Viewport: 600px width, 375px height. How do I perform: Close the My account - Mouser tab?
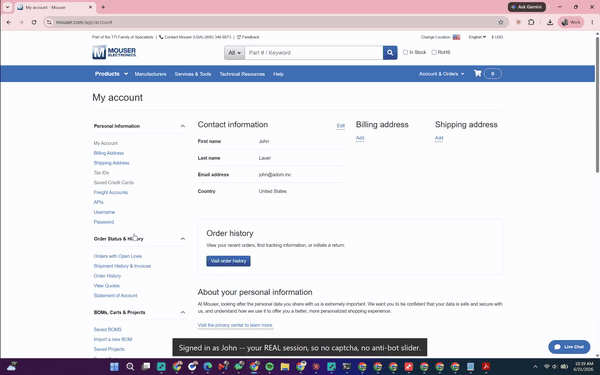[x=91, y=7]
